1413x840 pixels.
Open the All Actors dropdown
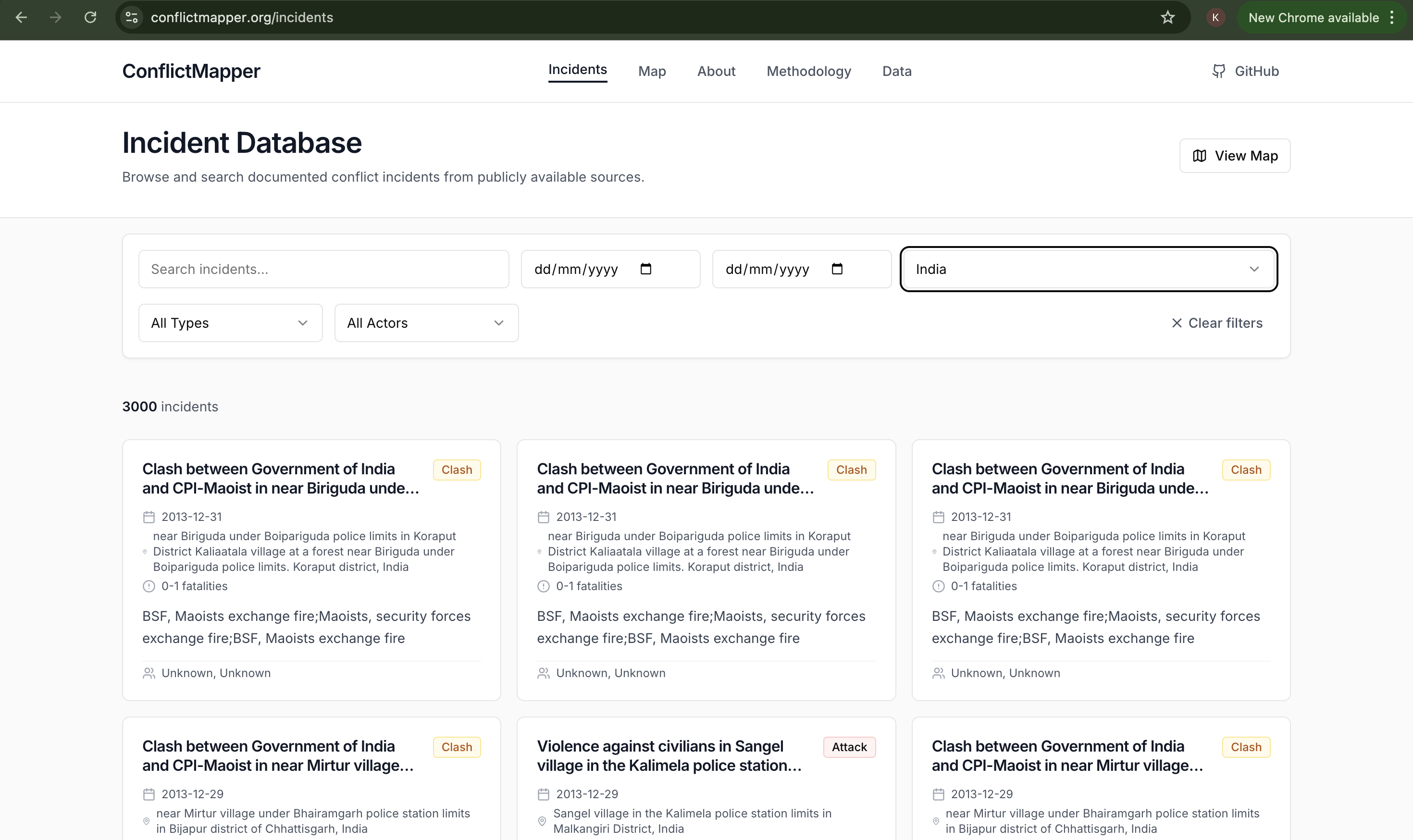(426, 323)
